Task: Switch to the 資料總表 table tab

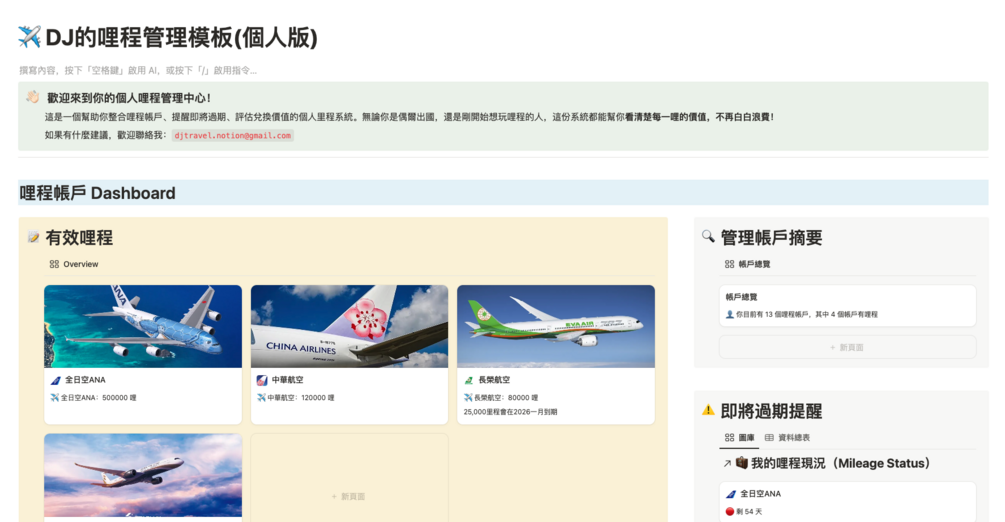Action: pos(787,437)
